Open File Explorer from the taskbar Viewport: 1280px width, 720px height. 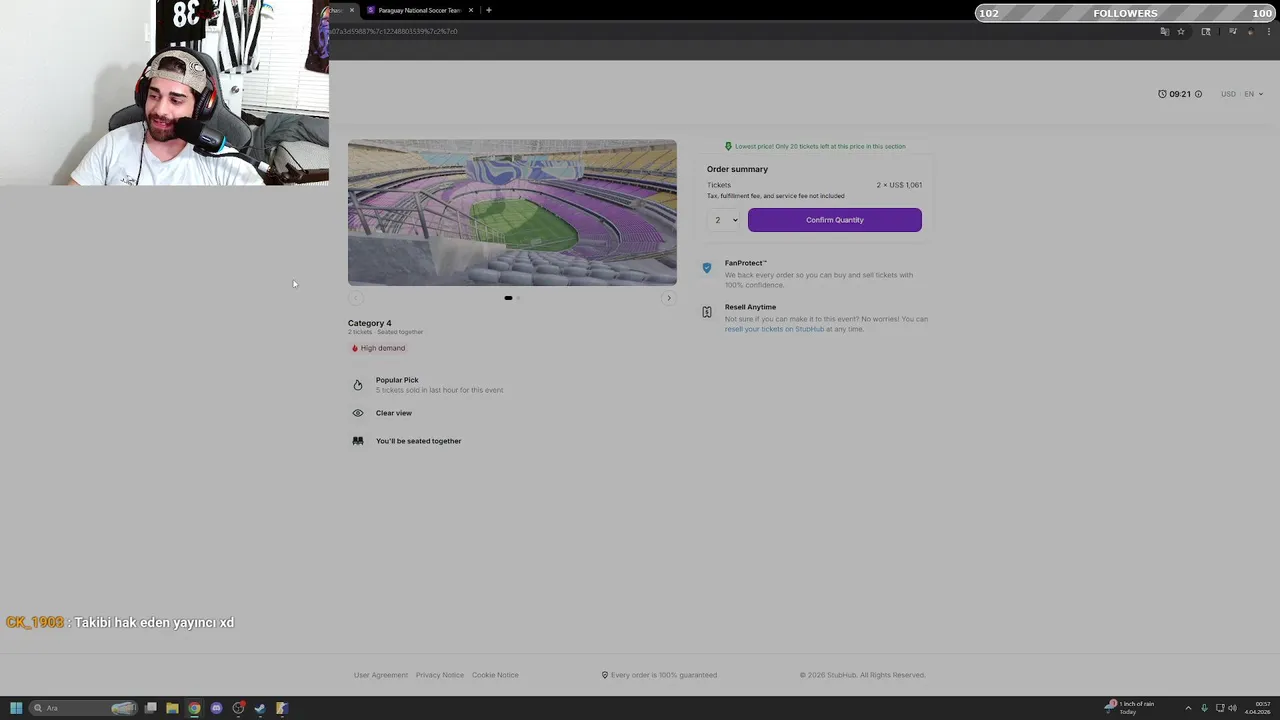[172, 708]
